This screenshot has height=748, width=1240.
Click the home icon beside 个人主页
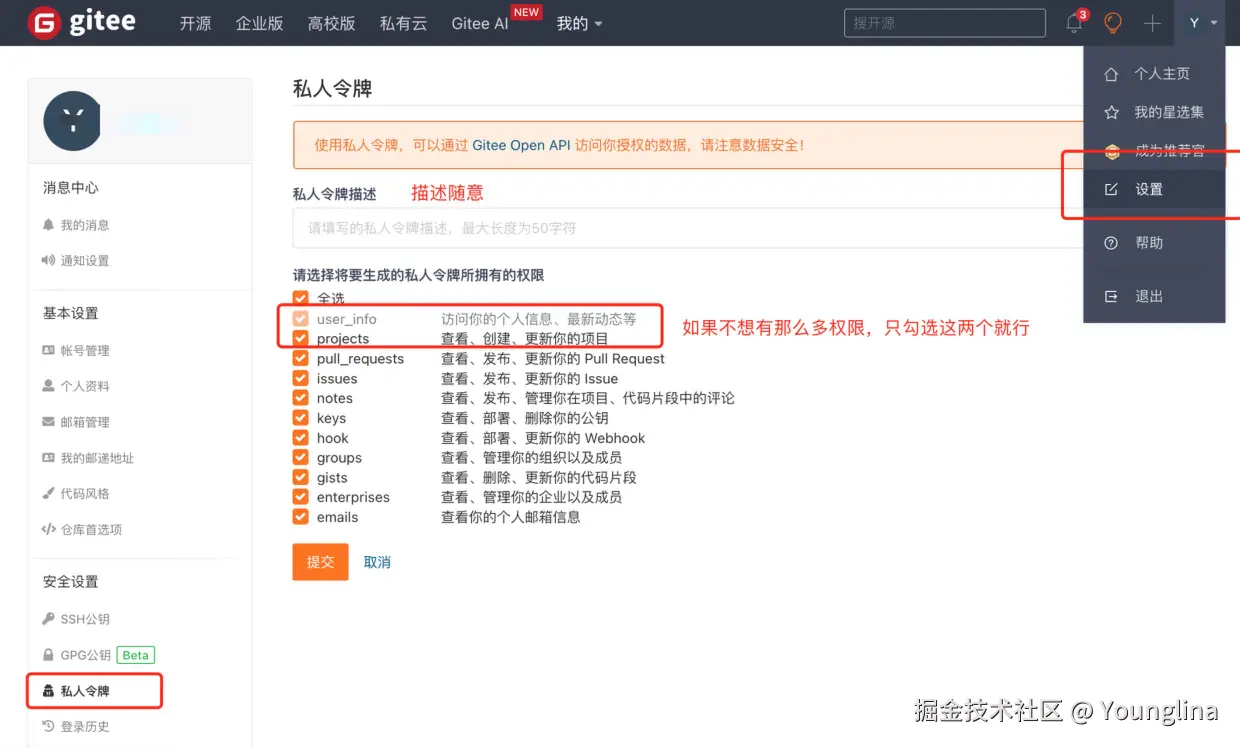point(1111,74)
